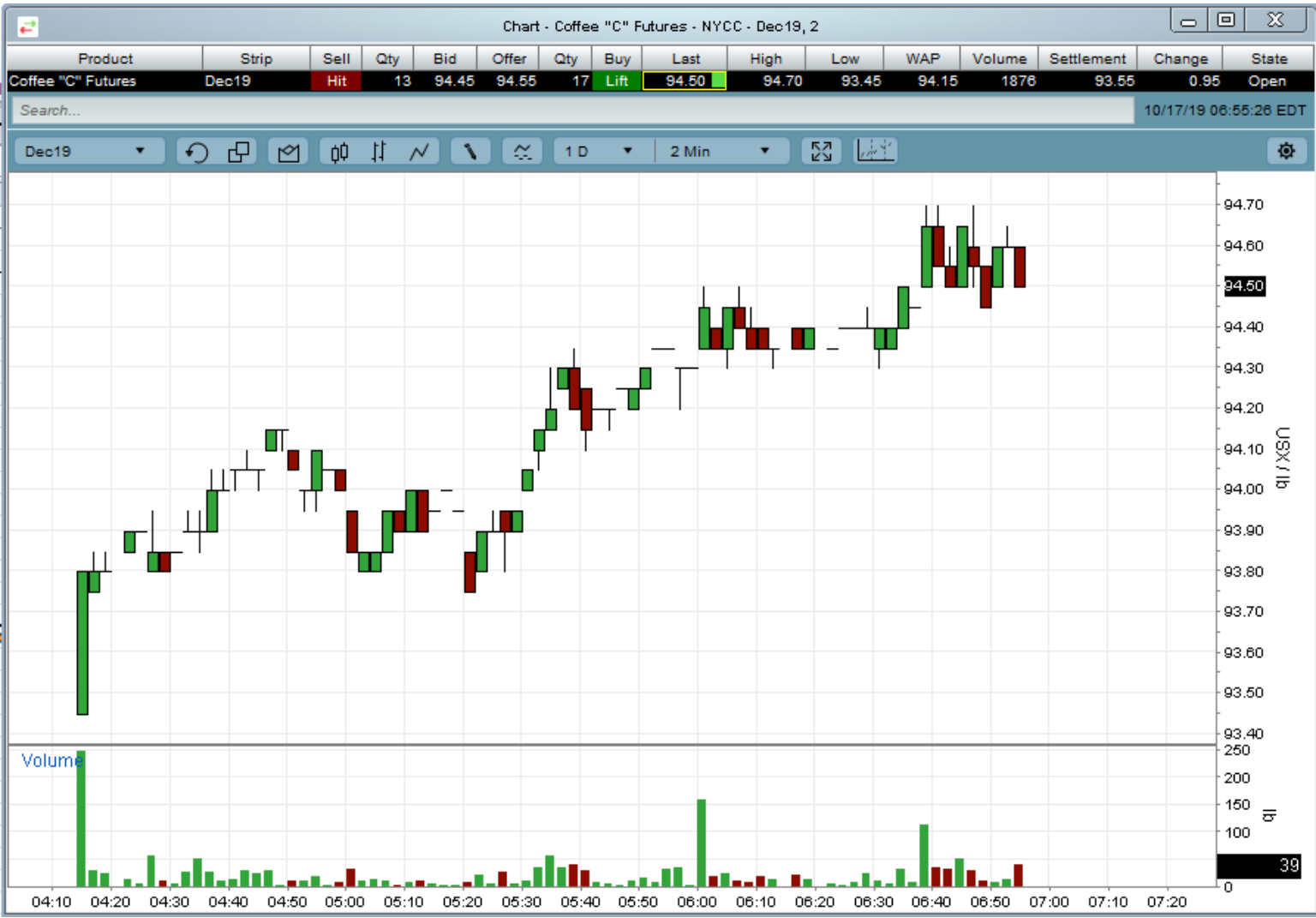Click the Last column header

tap(685, 58)
